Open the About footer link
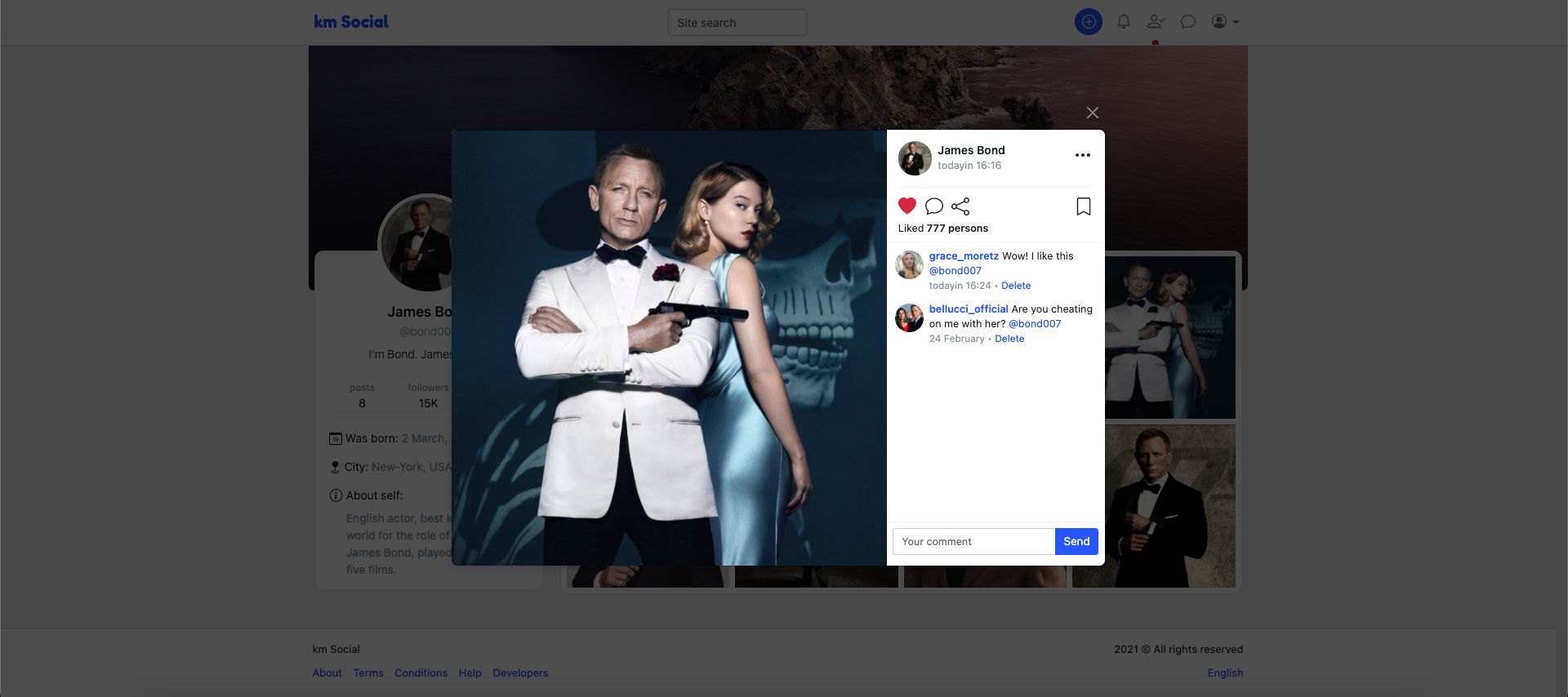 tap(327, 673)
